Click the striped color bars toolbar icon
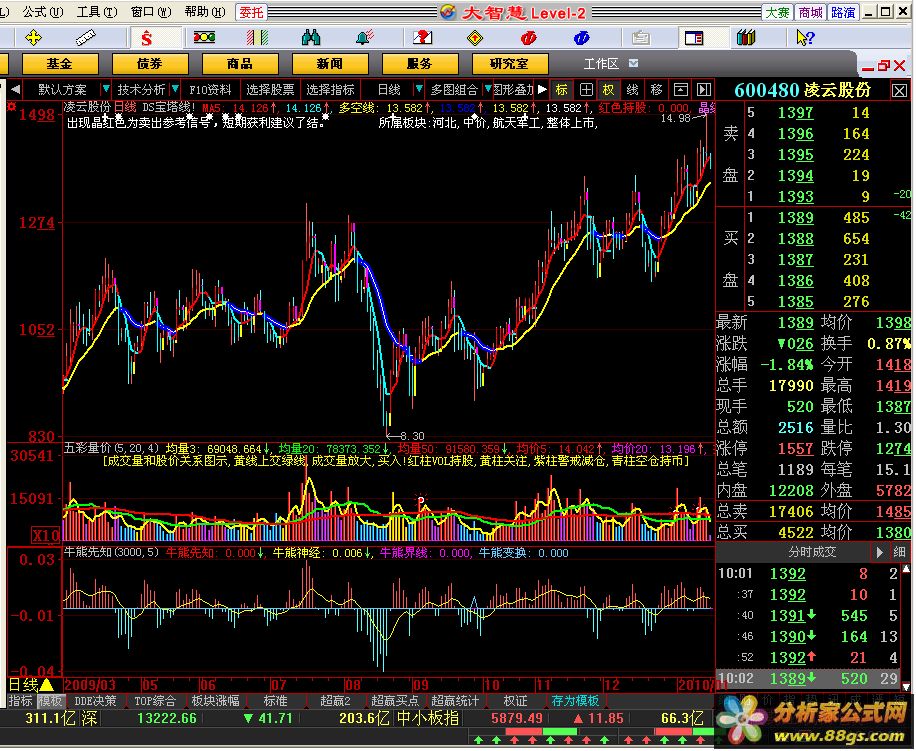Viewport: 916px width, 751px height. [257, 38]
